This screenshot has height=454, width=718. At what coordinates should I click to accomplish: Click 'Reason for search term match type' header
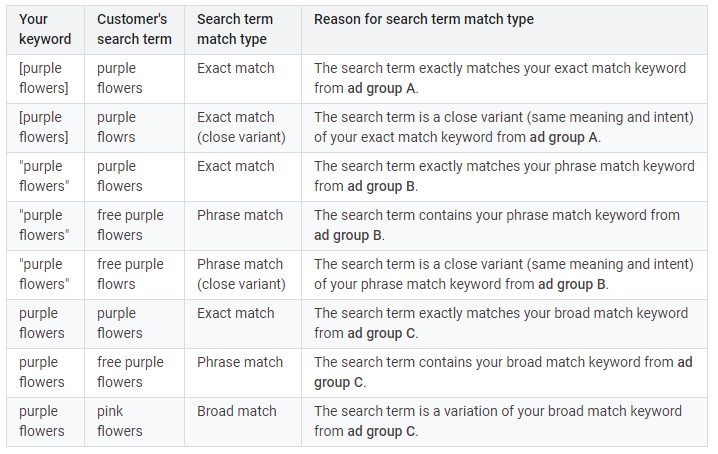tap(424, 20)
